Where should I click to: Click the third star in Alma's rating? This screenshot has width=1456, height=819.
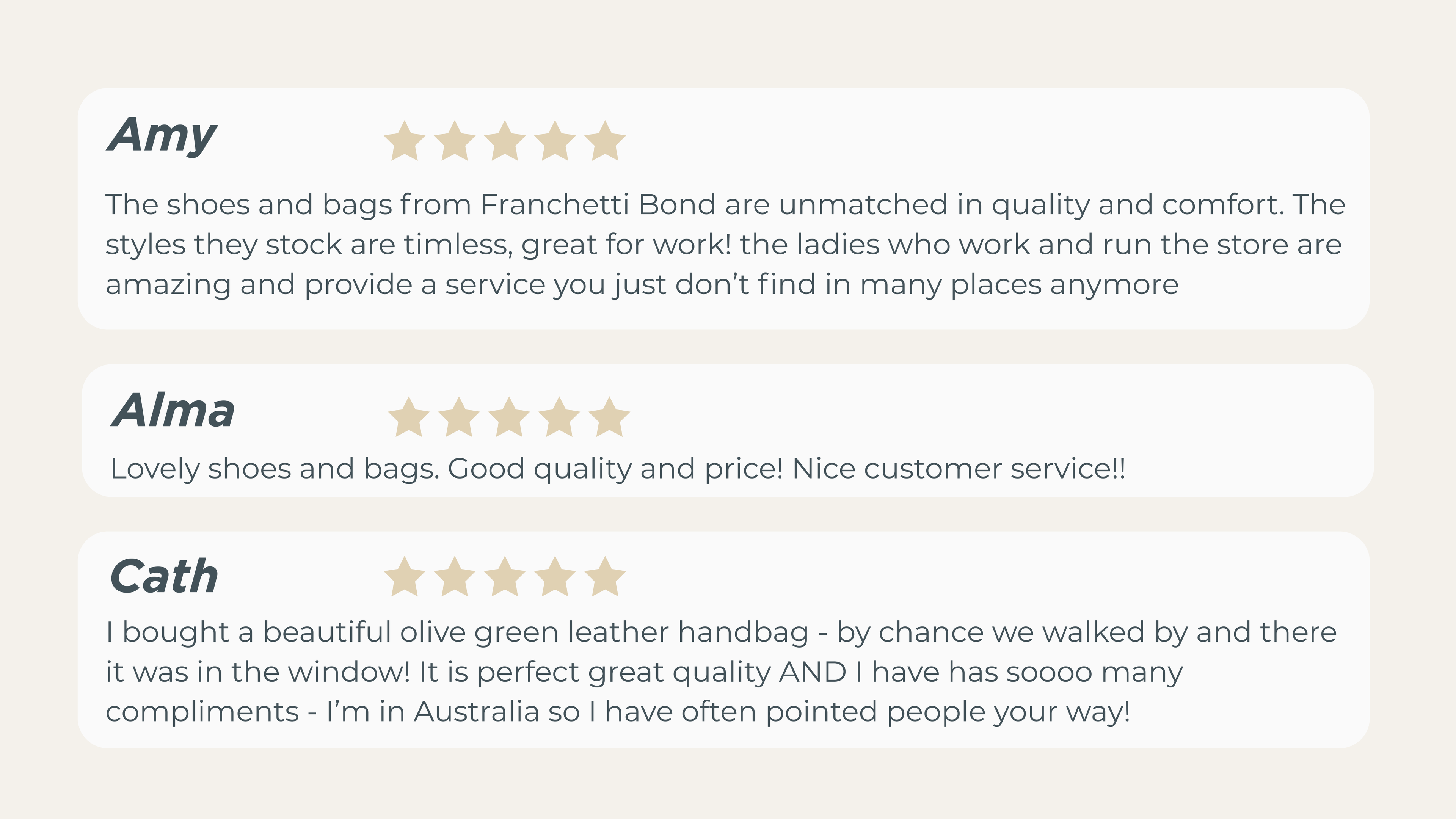509,418
